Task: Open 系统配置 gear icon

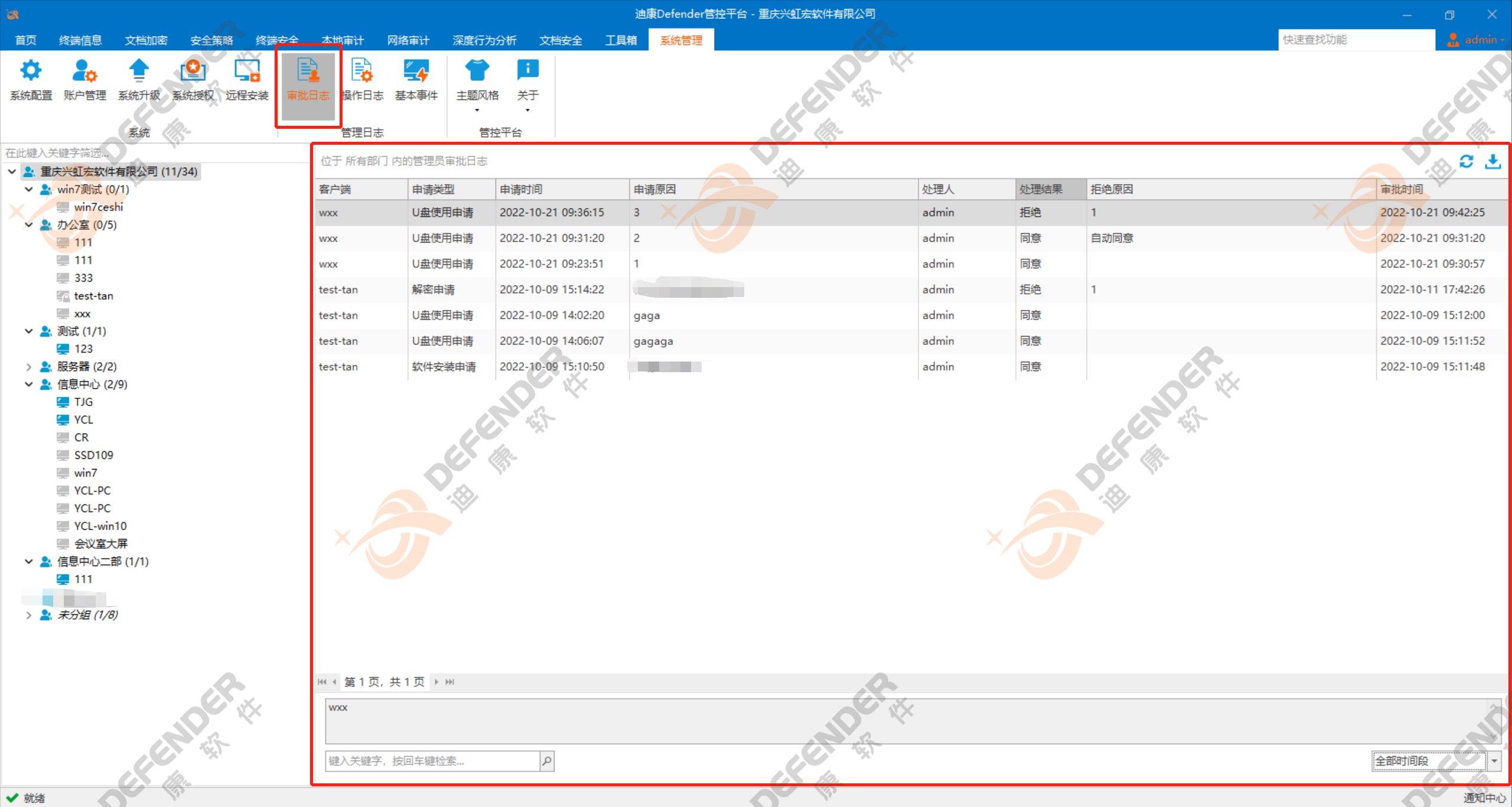Action: point(31,71)
